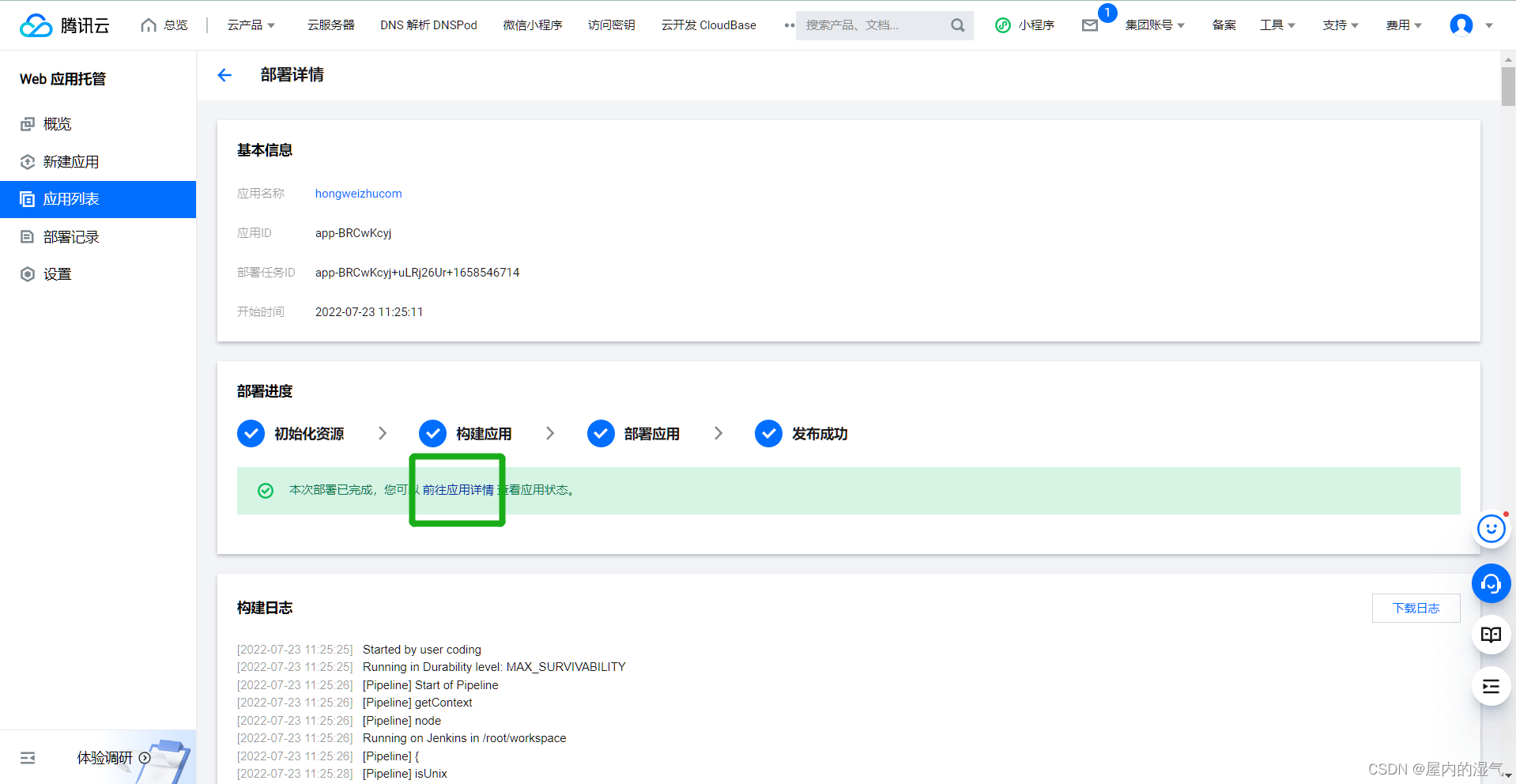Click the 初始化资源 step check icon

pos(251,433)
